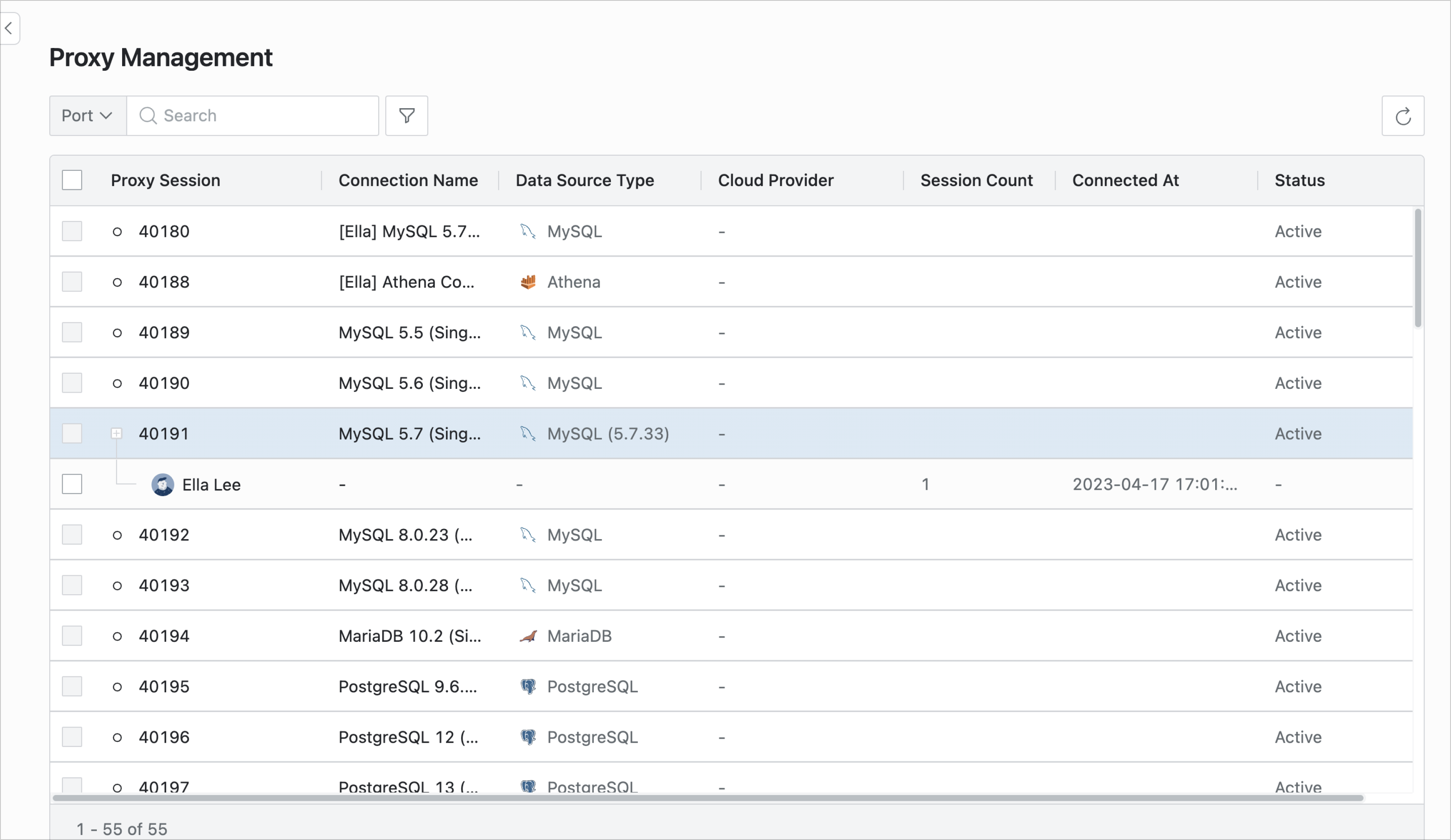Viewport: 1451px width, 840px height.
Task: Click Ella Lee's avatar
Action: [x=163, y=484]
